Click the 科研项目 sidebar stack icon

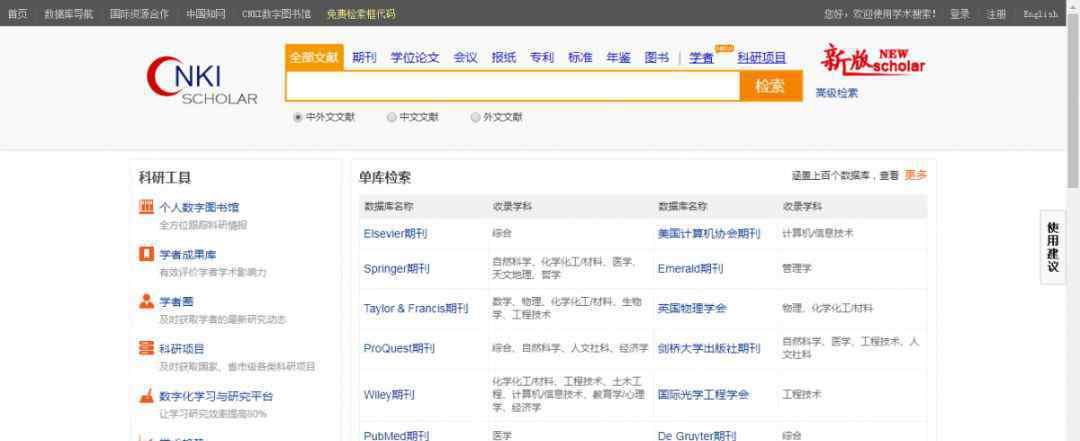click(x=146, y=349)
